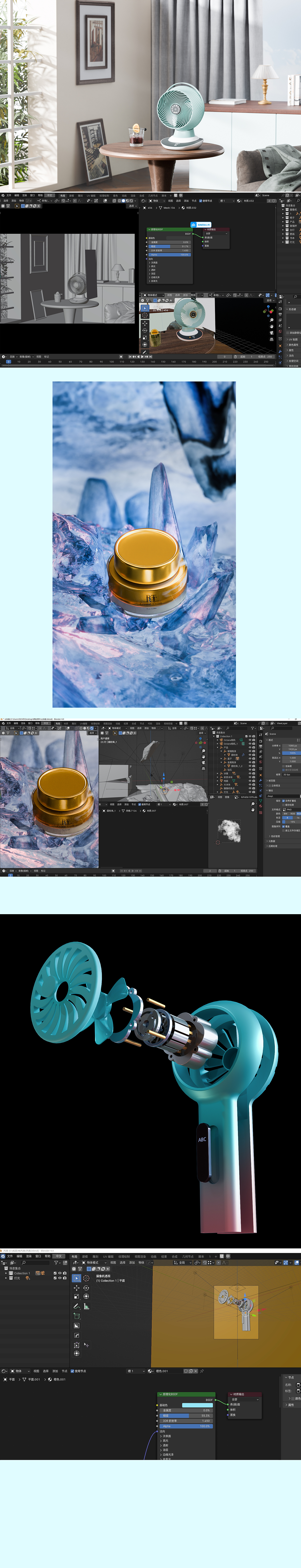This screenshot has height=1568, width=301.
Task: Pick the Rotate tool in hair dryer viewport
Action: (x=86, y=1288)
